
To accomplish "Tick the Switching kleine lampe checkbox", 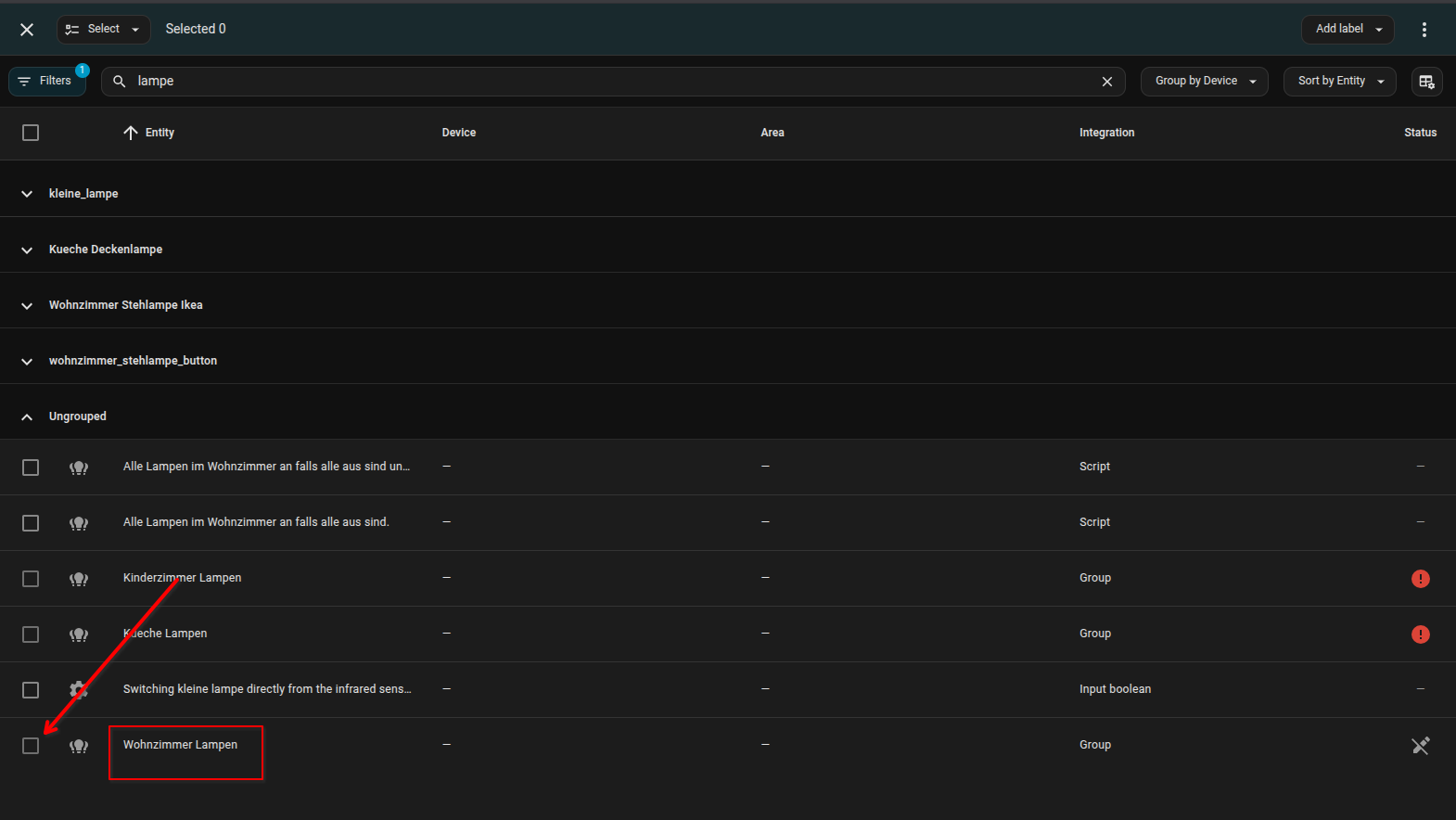I will point(31,690).
